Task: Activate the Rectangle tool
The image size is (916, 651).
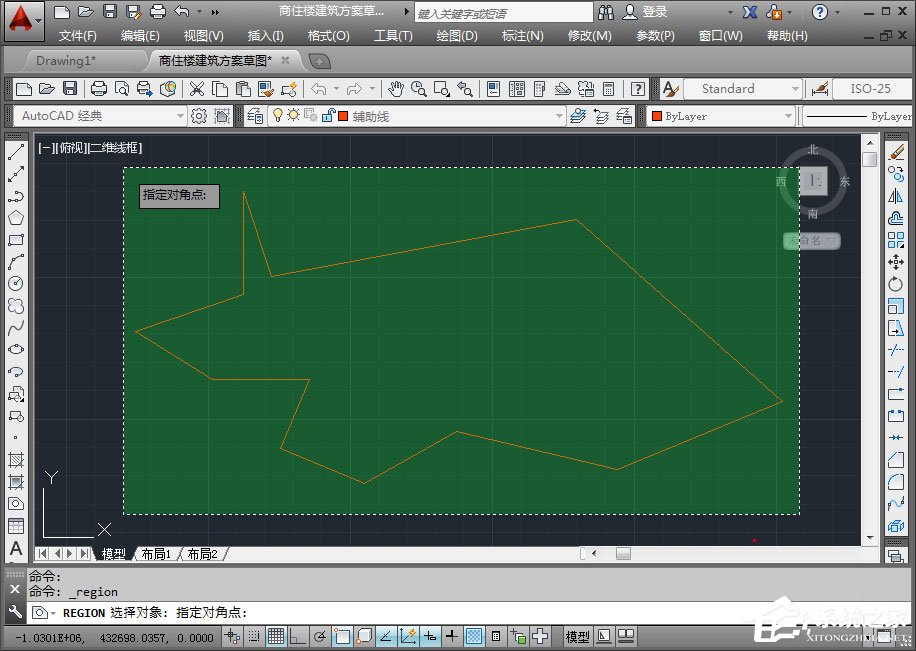Action: click(13, 237)
